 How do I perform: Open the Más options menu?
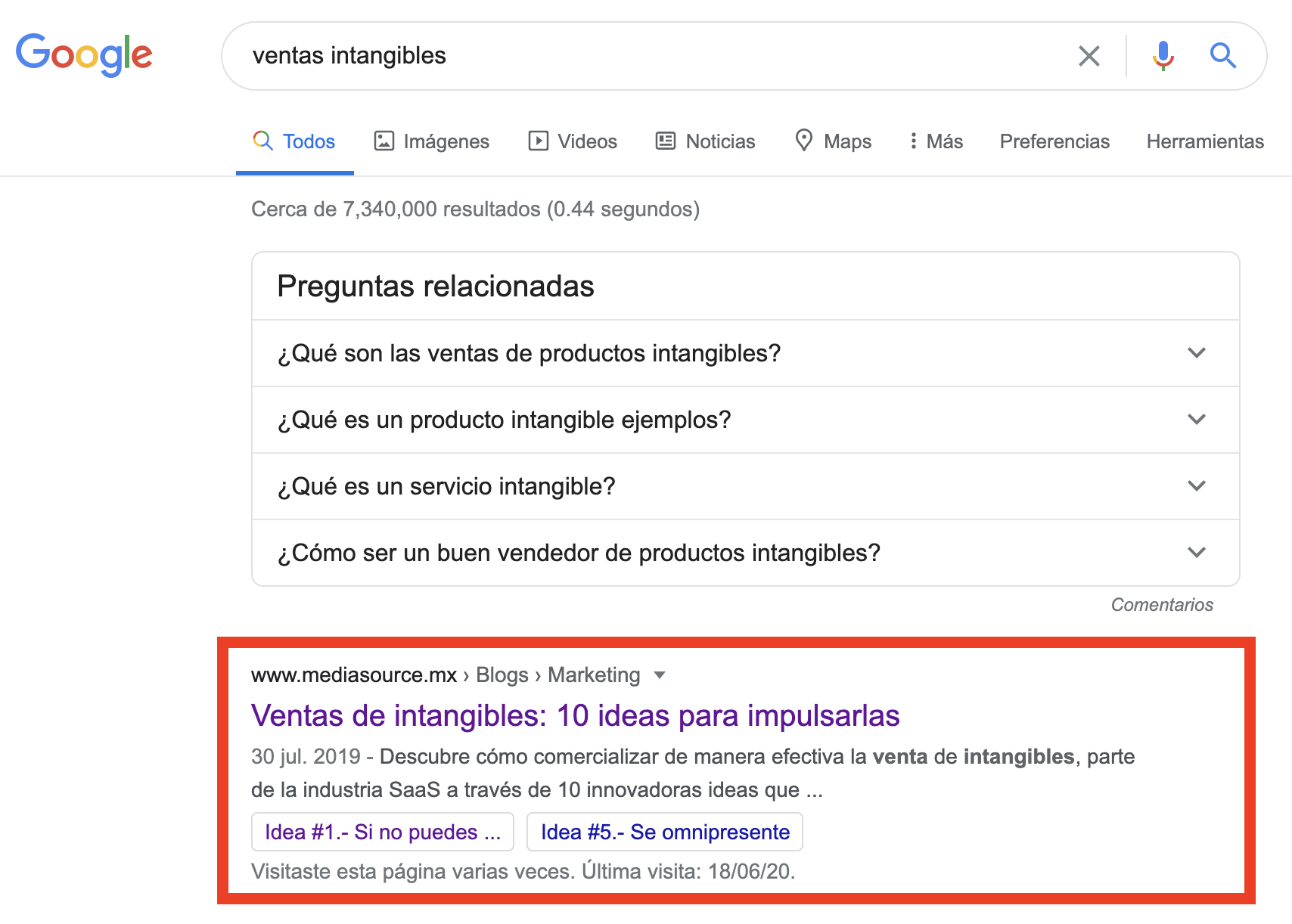point(936,141)
